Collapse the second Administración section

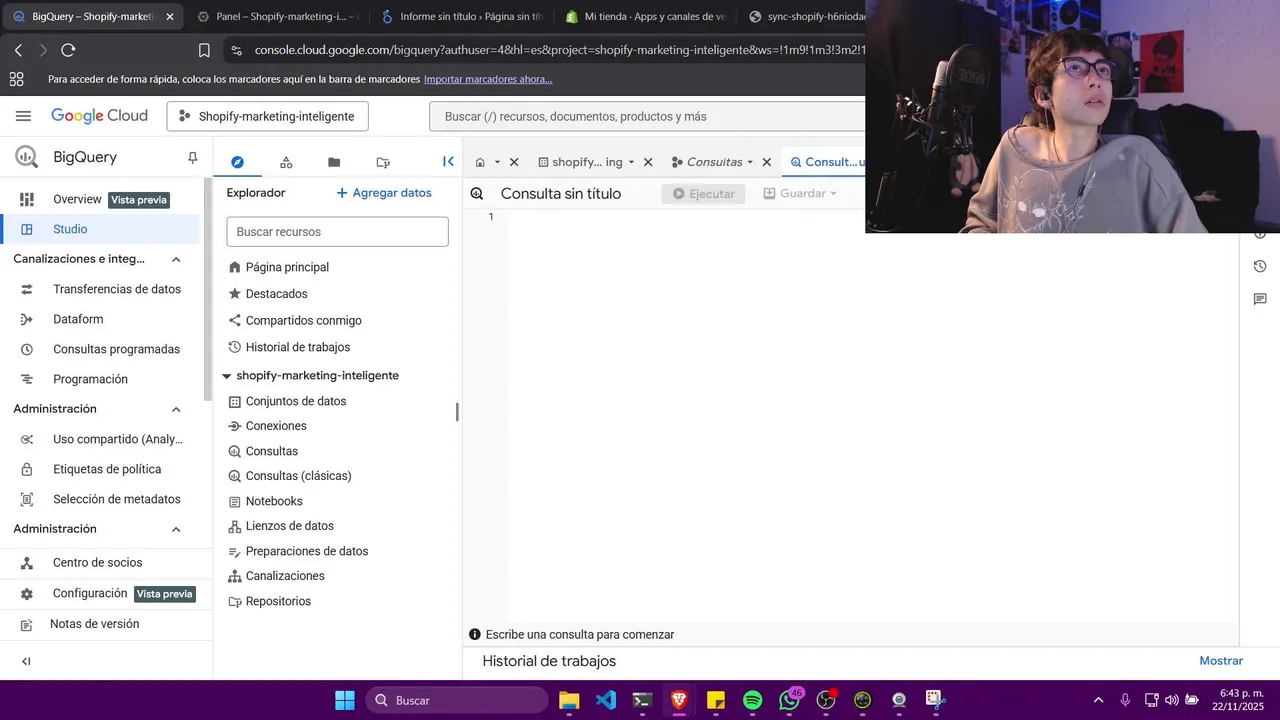point(176,529)
